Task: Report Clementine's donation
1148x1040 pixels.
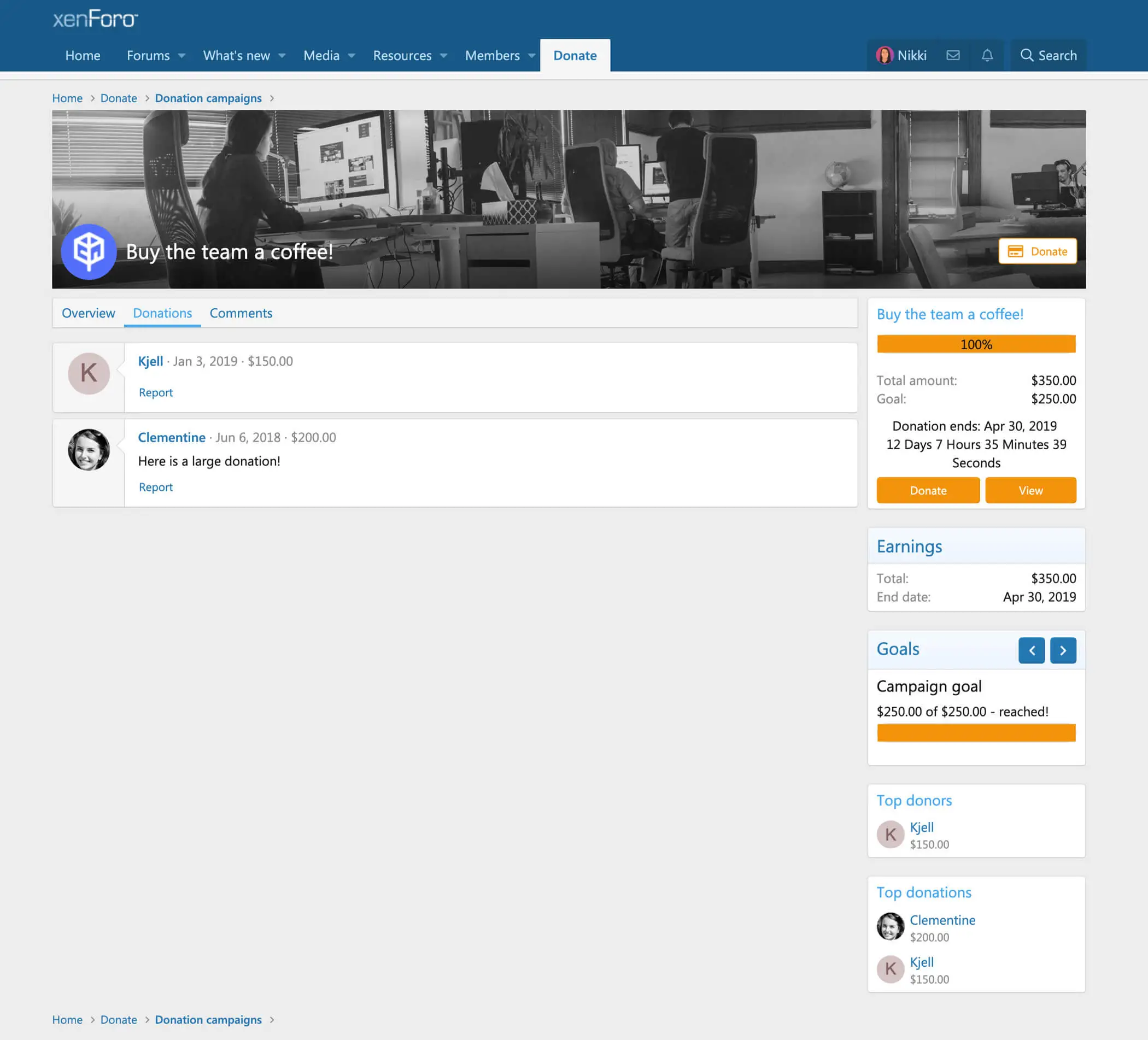Action: [x=155, y=487]
